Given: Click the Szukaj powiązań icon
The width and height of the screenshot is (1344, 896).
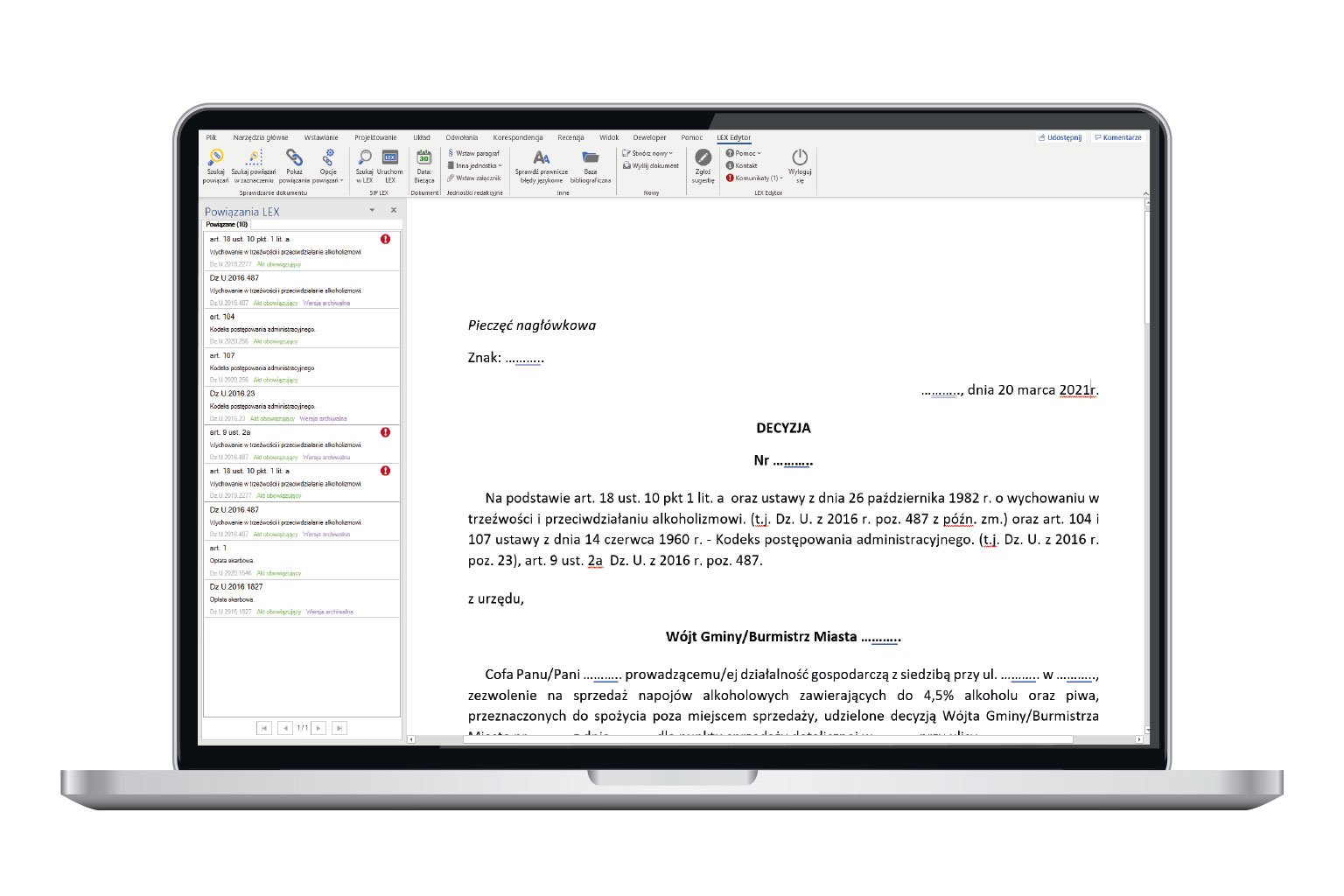Looking at the screenshot, I should pos(215,157).
